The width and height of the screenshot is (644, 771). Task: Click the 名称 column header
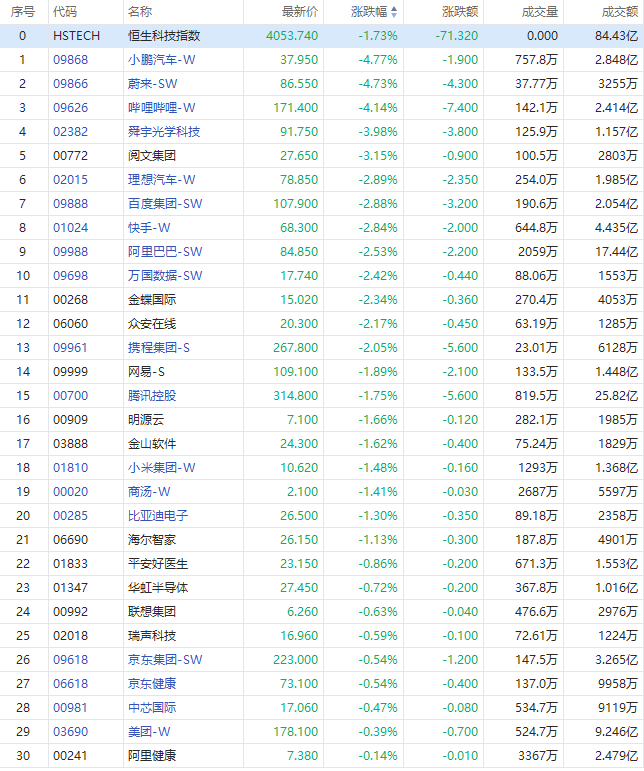[140, 12]
